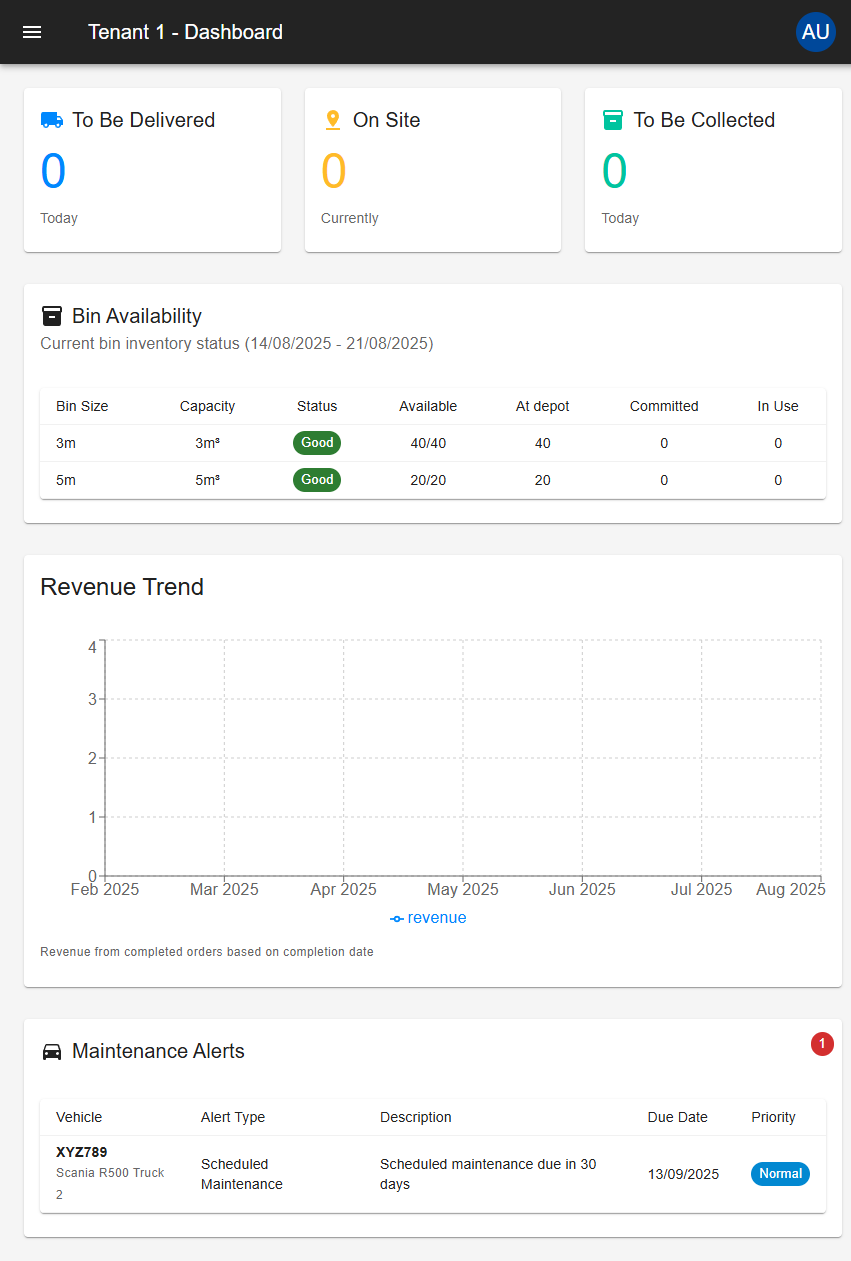This screenshot has width=851, height=1261.
Task: Click the Aug 2025 axis label
Action: click(791, 889)
